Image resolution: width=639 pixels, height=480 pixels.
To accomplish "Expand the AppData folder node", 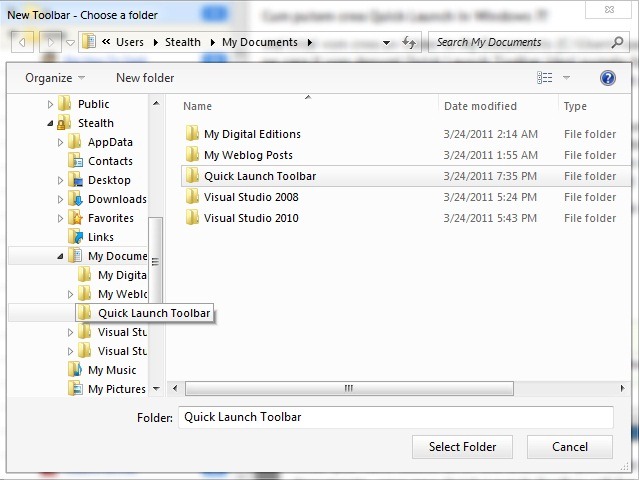I will [60, 142].
